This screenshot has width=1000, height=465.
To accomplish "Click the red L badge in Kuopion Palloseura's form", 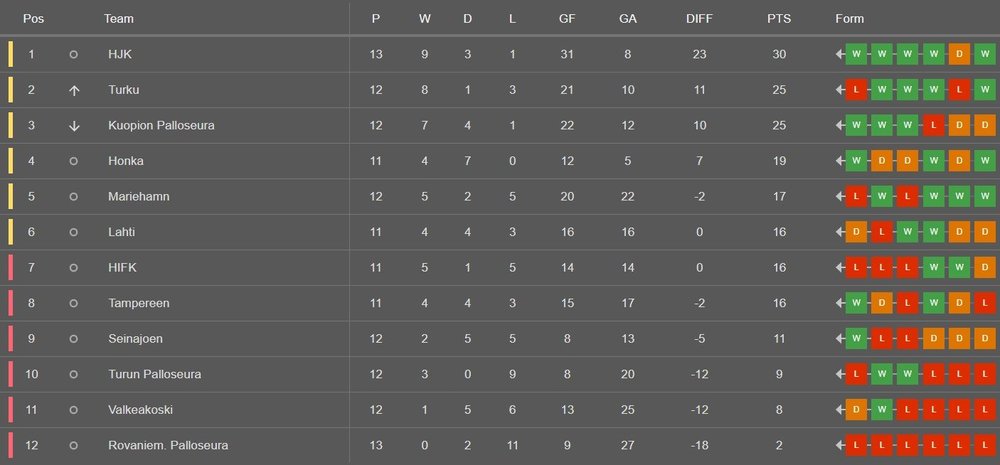I will [934, 126].
